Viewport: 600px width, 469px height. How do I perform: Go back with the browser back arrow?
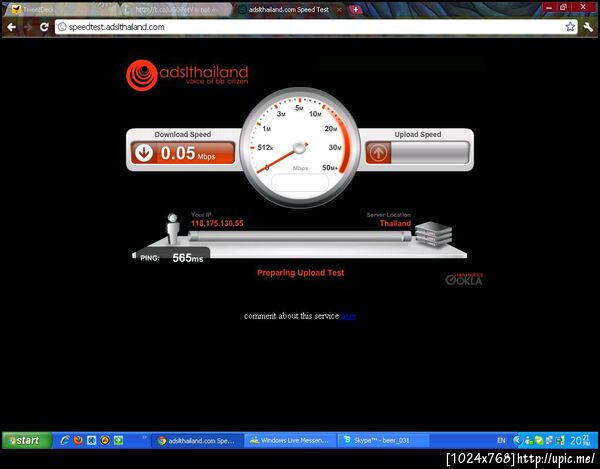(12, 27)
